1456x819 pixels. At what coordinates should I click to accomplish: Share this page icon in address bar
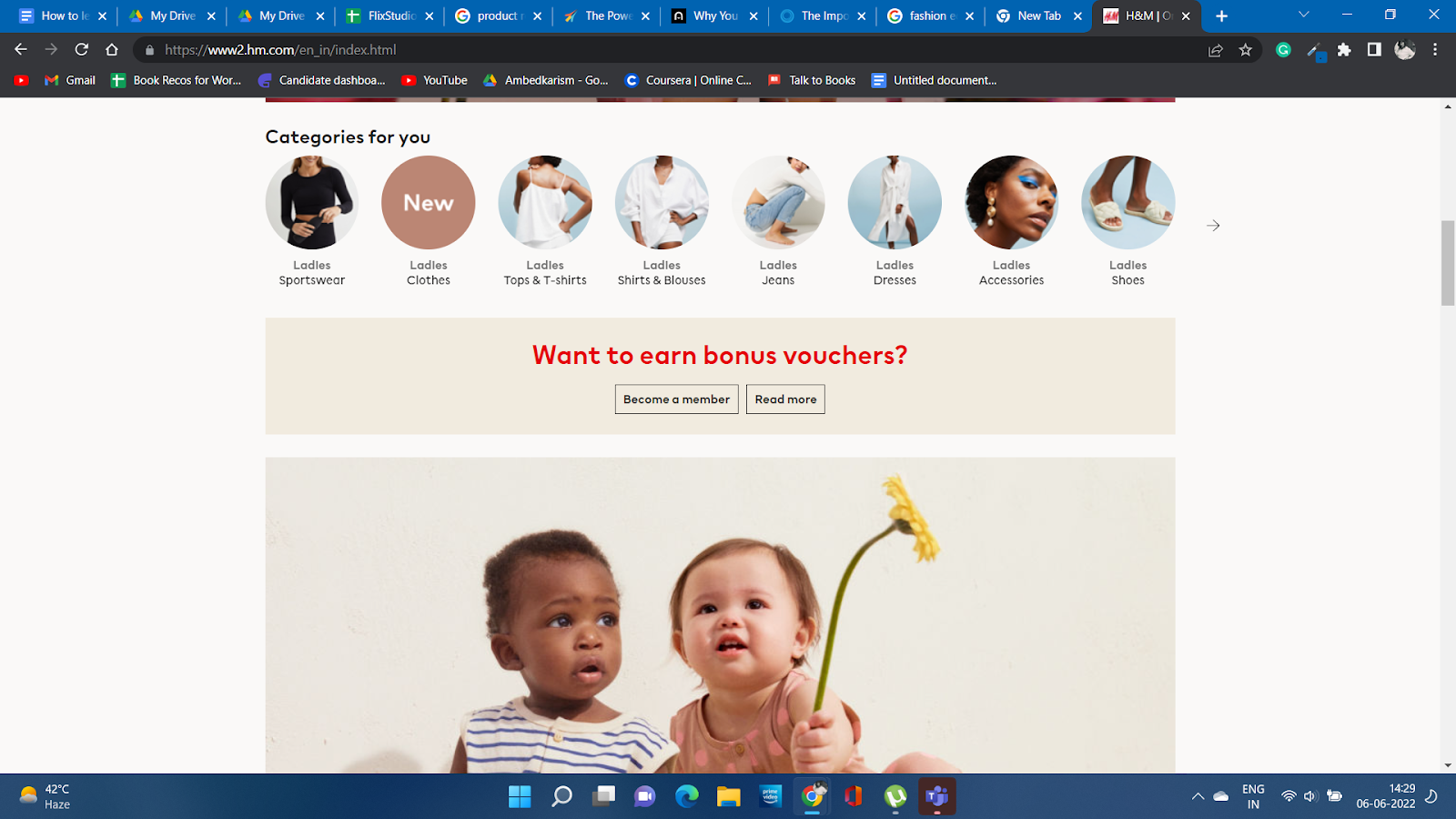point(1216,50)
